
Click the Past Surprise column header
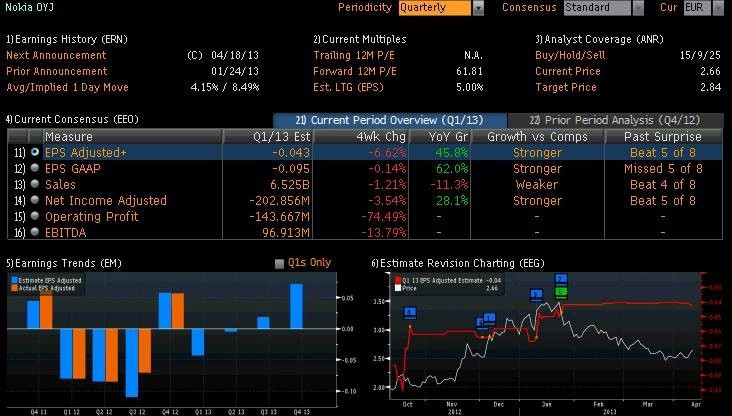(x=663, y=137)
